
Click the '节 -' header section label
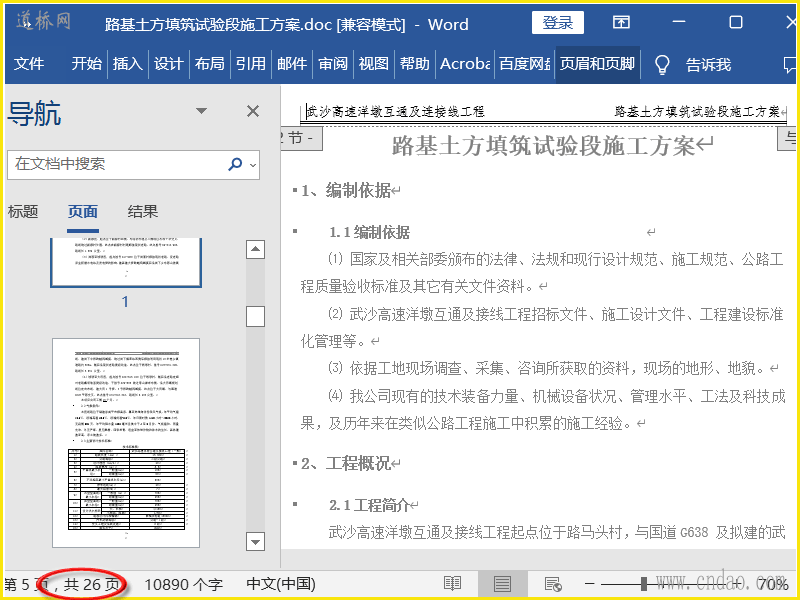click(301, 138)
